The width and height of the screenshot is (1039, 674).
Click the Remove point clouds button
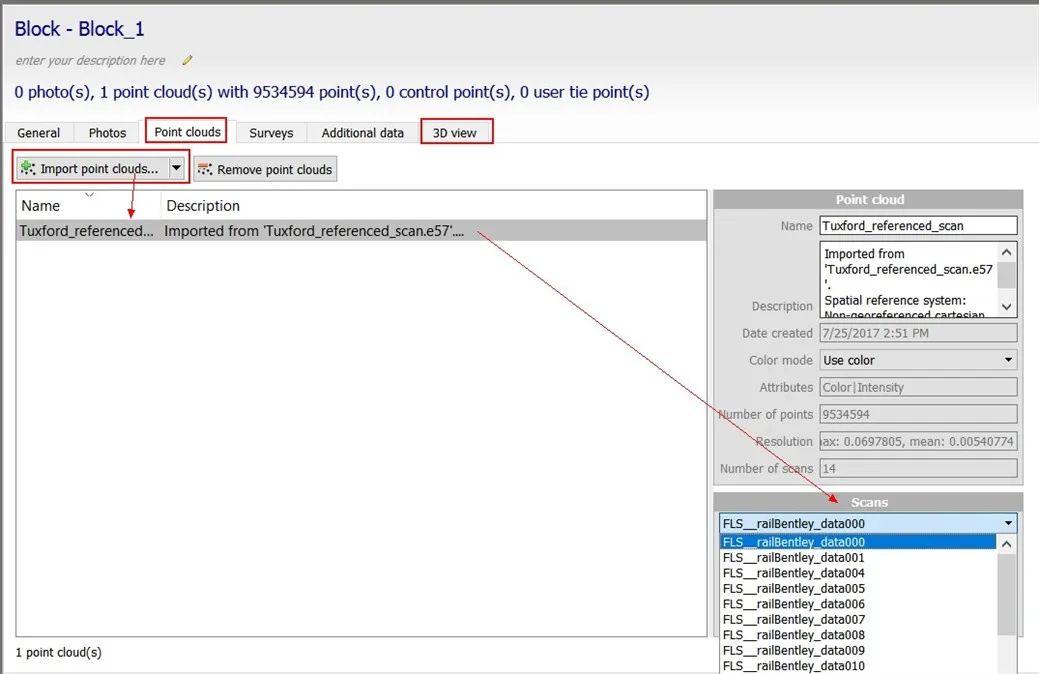265,169
